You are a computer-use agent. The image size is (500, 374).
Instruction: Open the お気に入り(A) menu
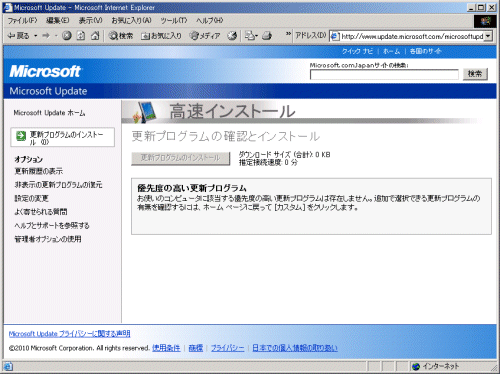pos(131,21)
